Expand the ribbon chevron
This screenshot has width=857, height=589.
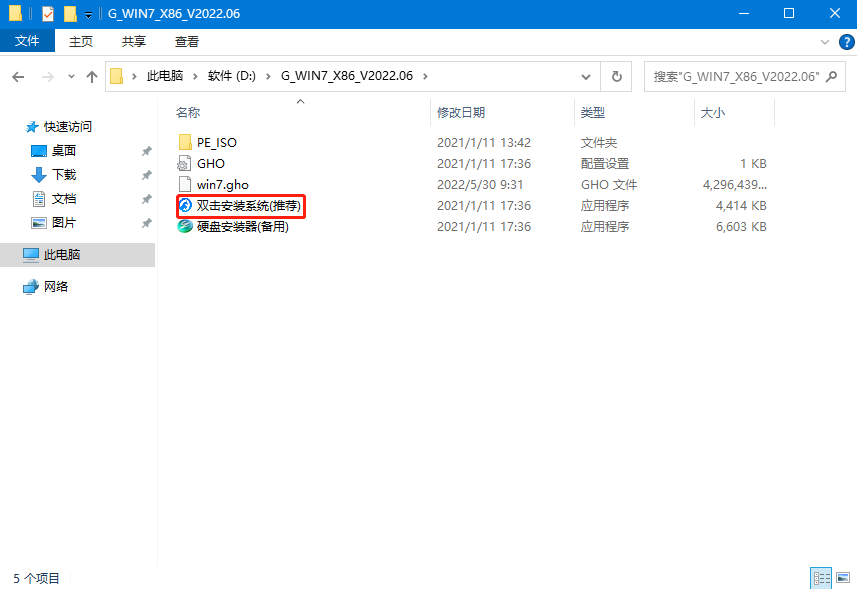824,41
